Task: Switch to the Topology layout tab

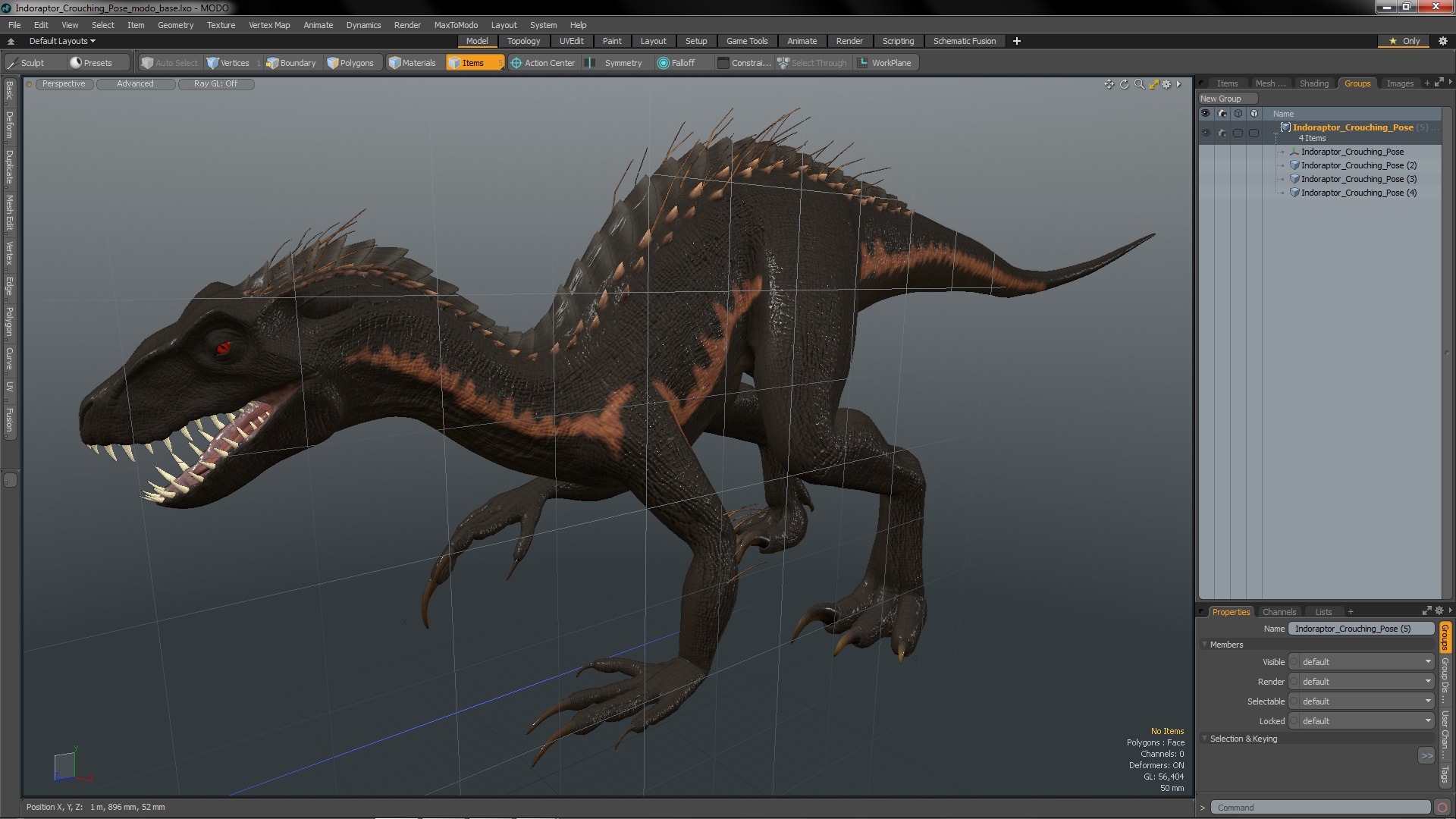Action: pyautogui.click(x=523, y=41)
